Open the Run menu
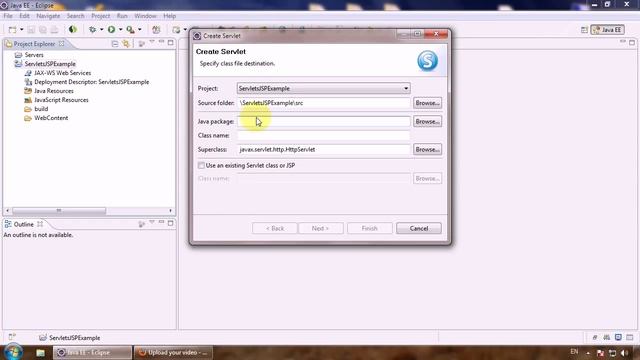Screen dimensions: 640x360 122,16
